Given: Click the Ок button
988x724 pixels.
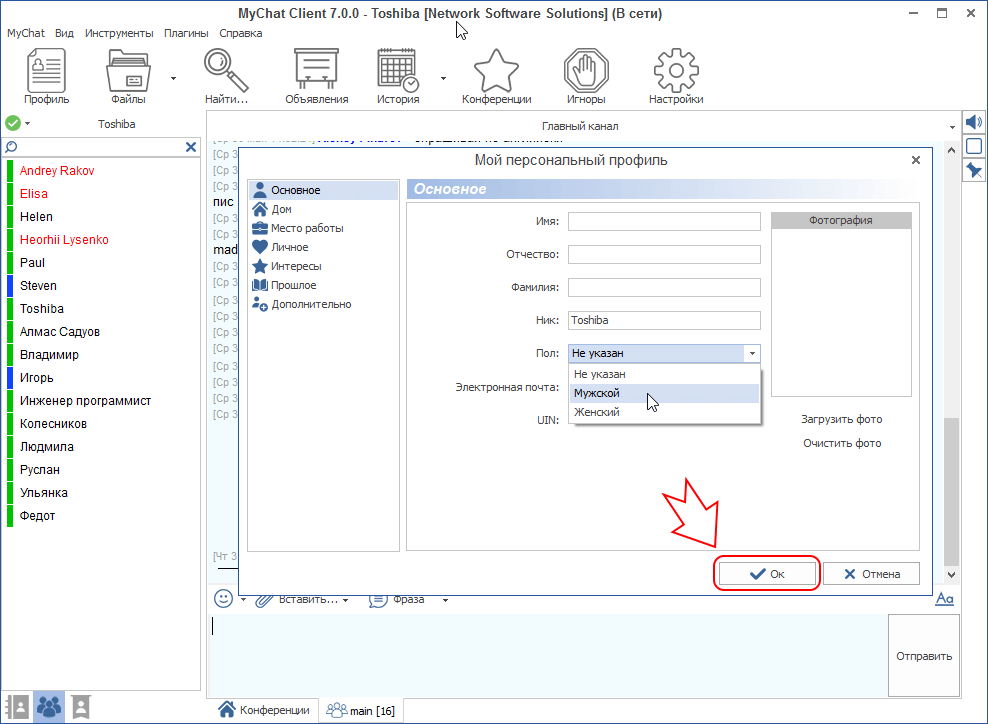Looking at the screenshot, I should click(767, 574).
